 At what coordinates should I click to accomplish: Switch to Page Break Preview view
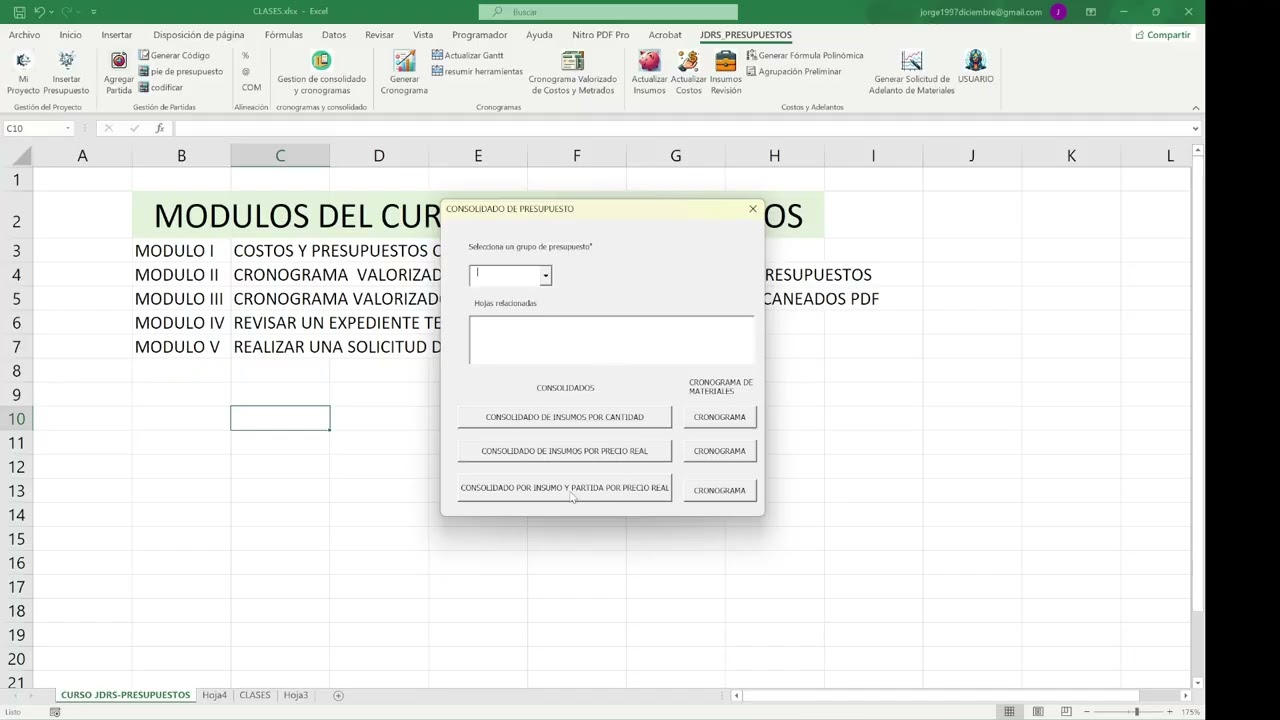coord(1066,711)
